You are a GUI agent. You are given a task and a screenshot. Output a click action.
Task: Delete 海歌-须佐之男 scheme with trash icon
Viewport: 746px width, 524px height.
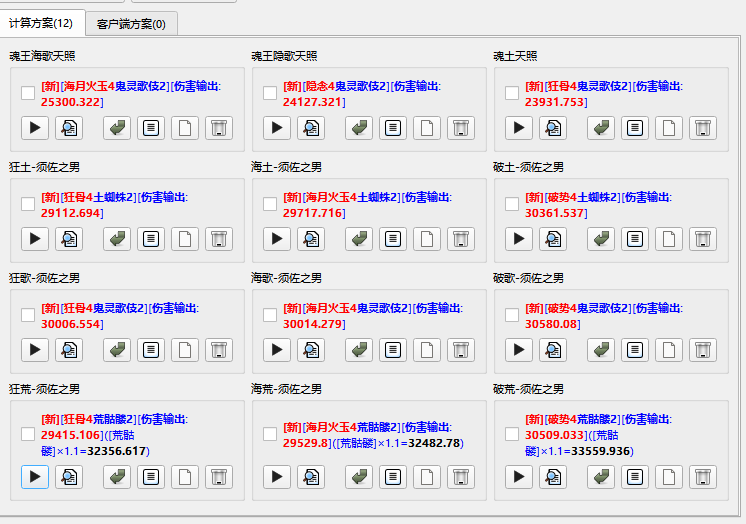(461, 350)
